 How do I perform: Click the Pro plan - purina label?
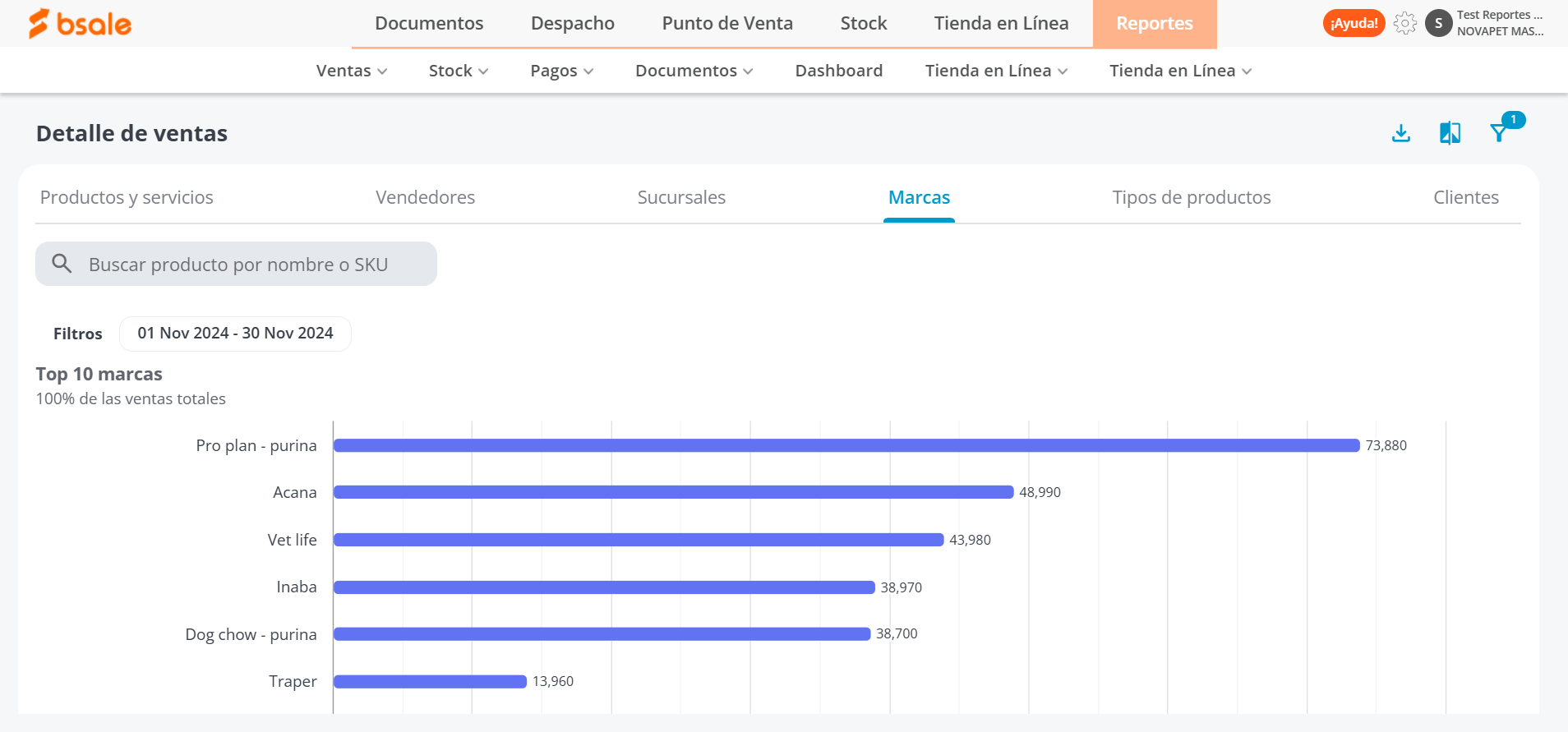[x=256, y=445]
